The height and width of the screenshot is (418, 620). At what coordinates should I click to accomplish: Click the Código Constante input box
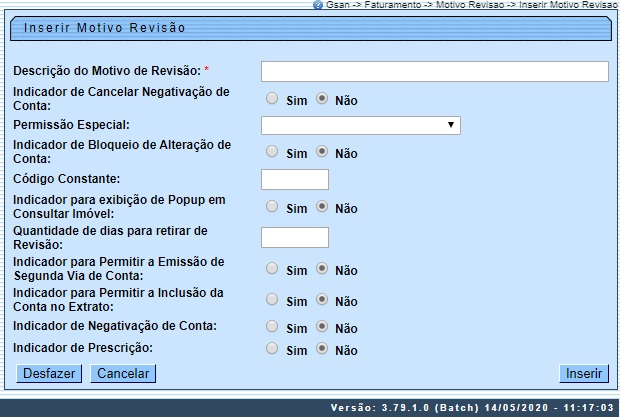coord(295,180)
